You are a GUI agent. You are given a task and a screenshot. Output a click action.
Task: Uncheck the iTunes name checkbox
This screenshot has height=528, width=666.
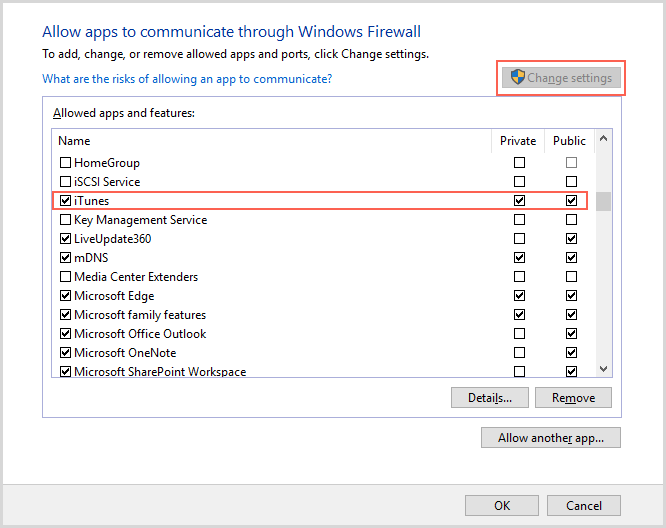[65, 200]
